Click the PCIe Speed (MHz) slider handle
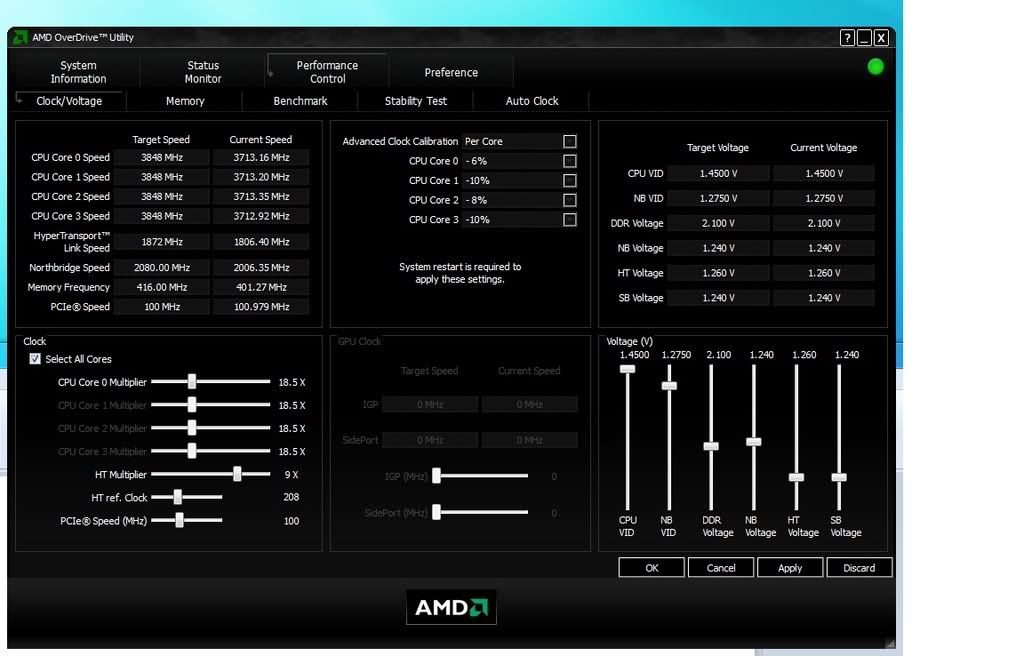This screenshot has height=656, width=1024. point(180,520)
